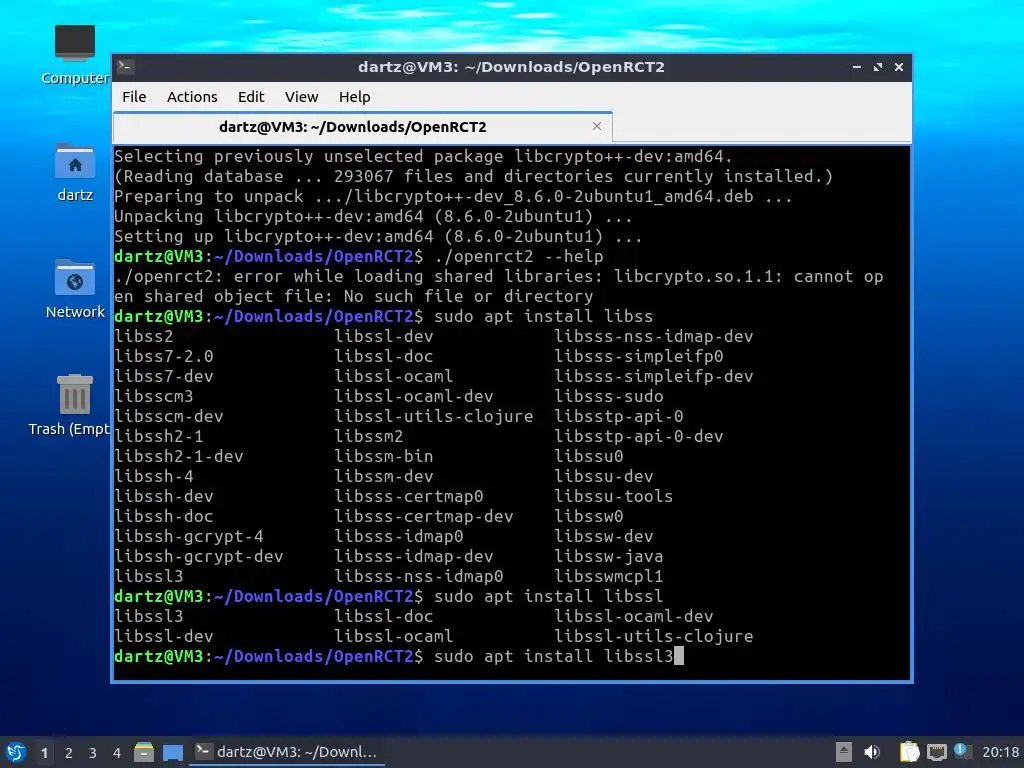This screenshot has width=1024, height=768.
Task: Open the Help menu
Action: point(355,97)
